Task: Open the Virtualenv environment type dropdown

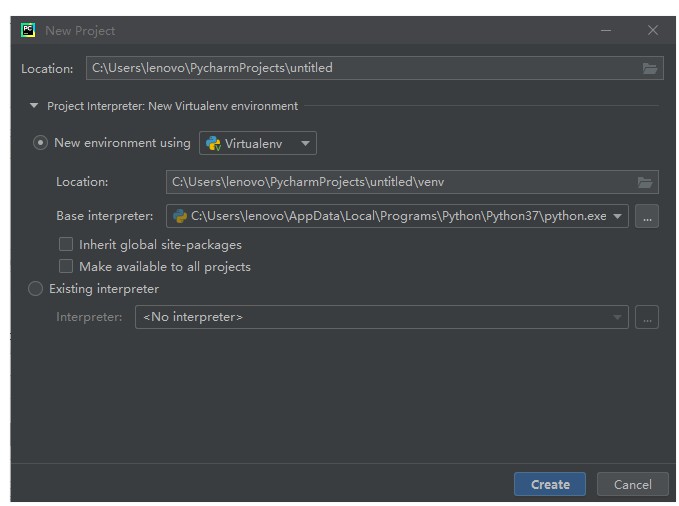Action: click(x=258, y=143)
